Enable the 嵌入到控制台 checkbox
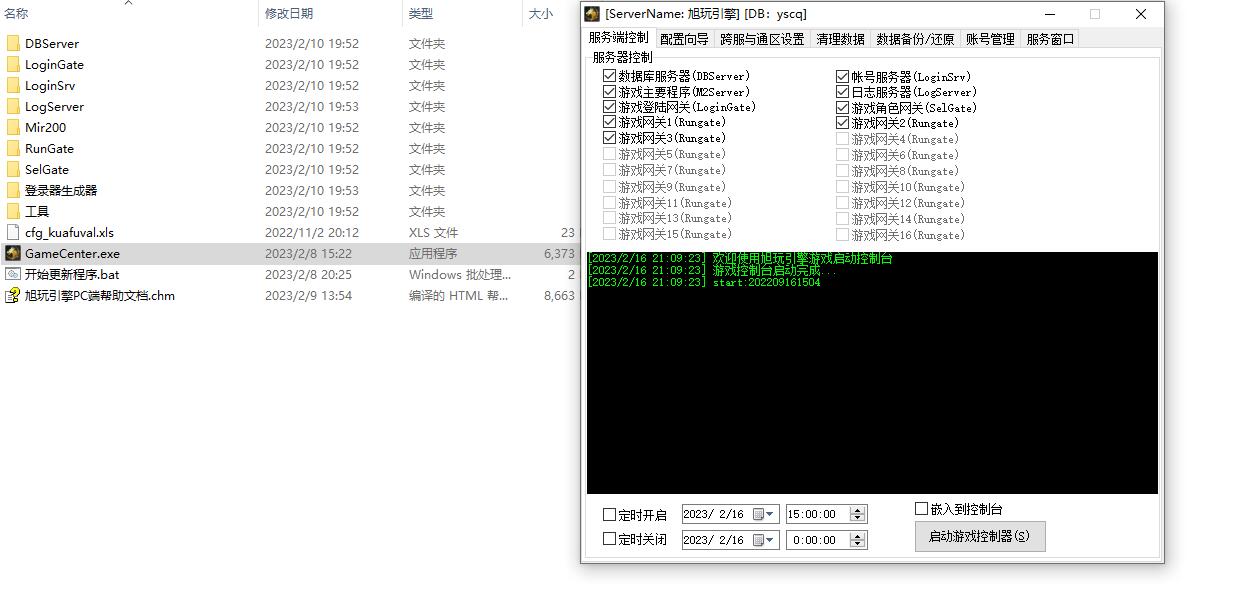 [922, 509]
